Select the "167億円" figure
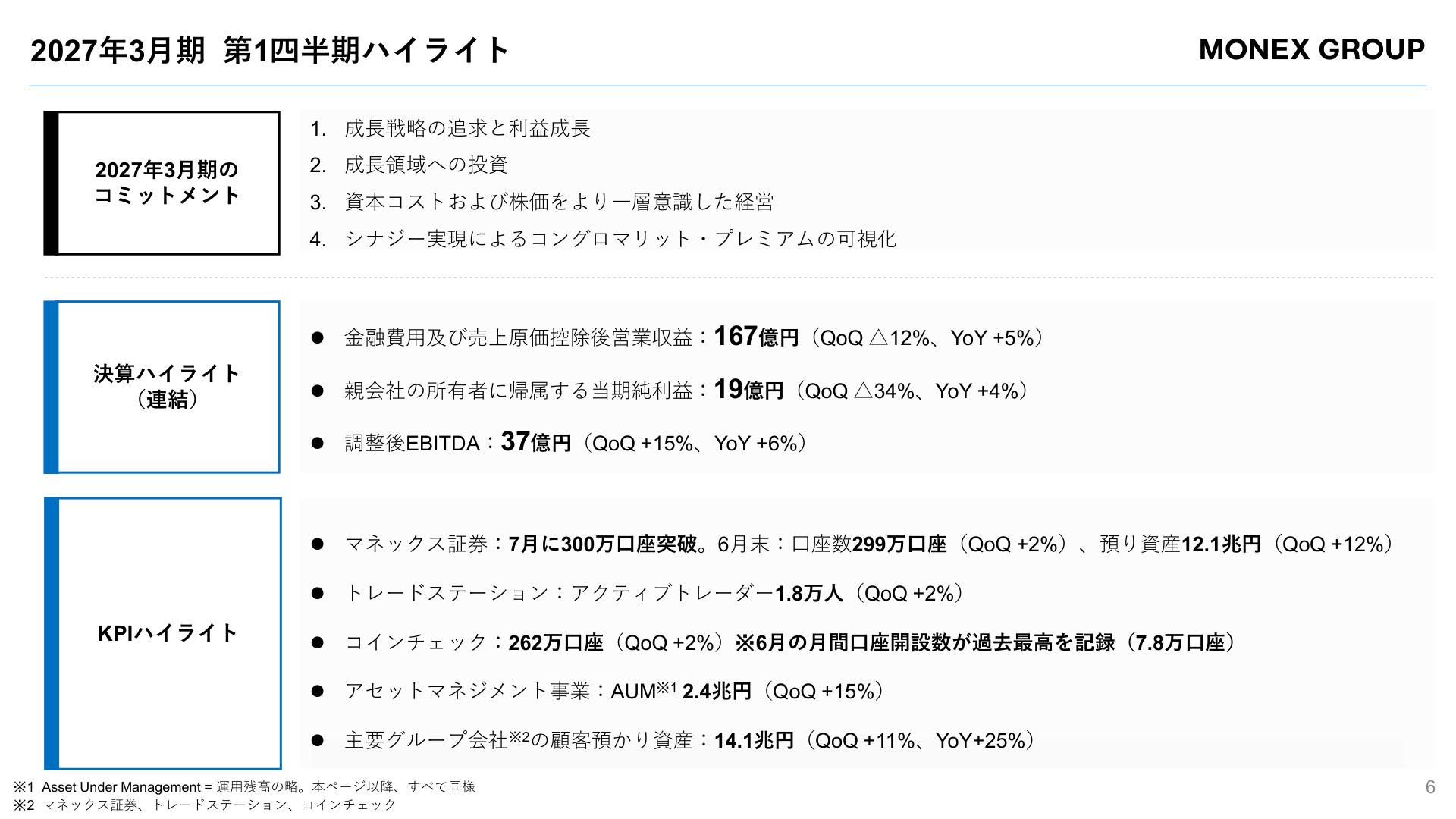This screenshot has width=1456, height=819. point(756,336)
